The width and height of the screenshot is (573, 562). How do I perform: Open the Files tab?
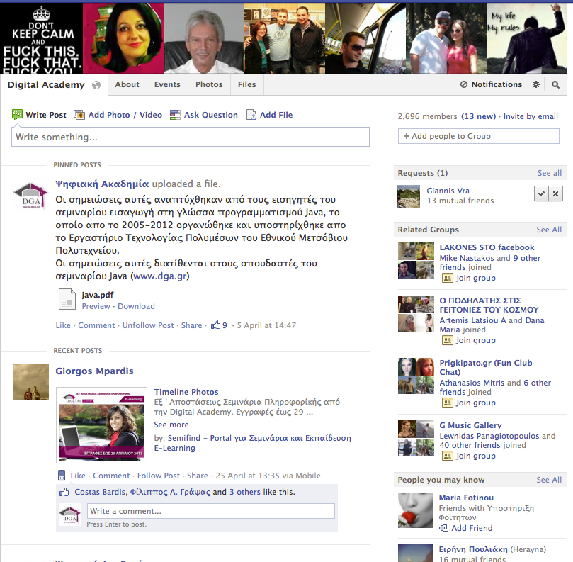point(247,84)
